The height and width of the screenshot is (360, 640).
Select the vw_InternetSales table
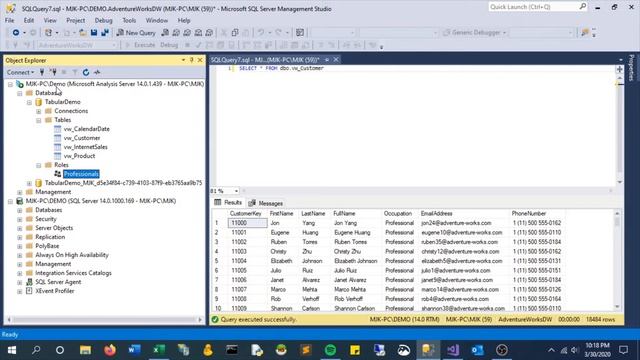(85, 147)
